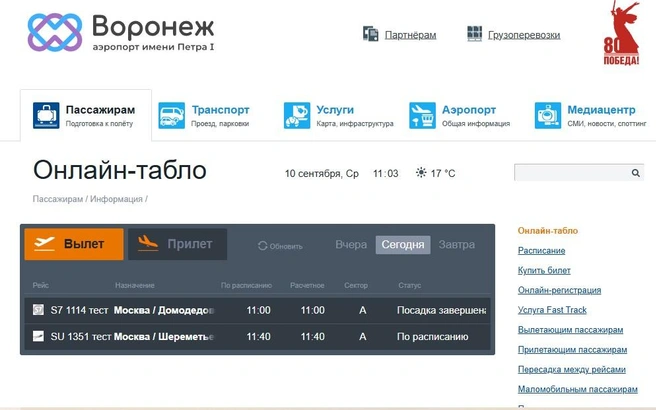This screenshot has width=656, height=410.
Task: Select flight S7 1114 row number
Action: (x=79, y=310)
